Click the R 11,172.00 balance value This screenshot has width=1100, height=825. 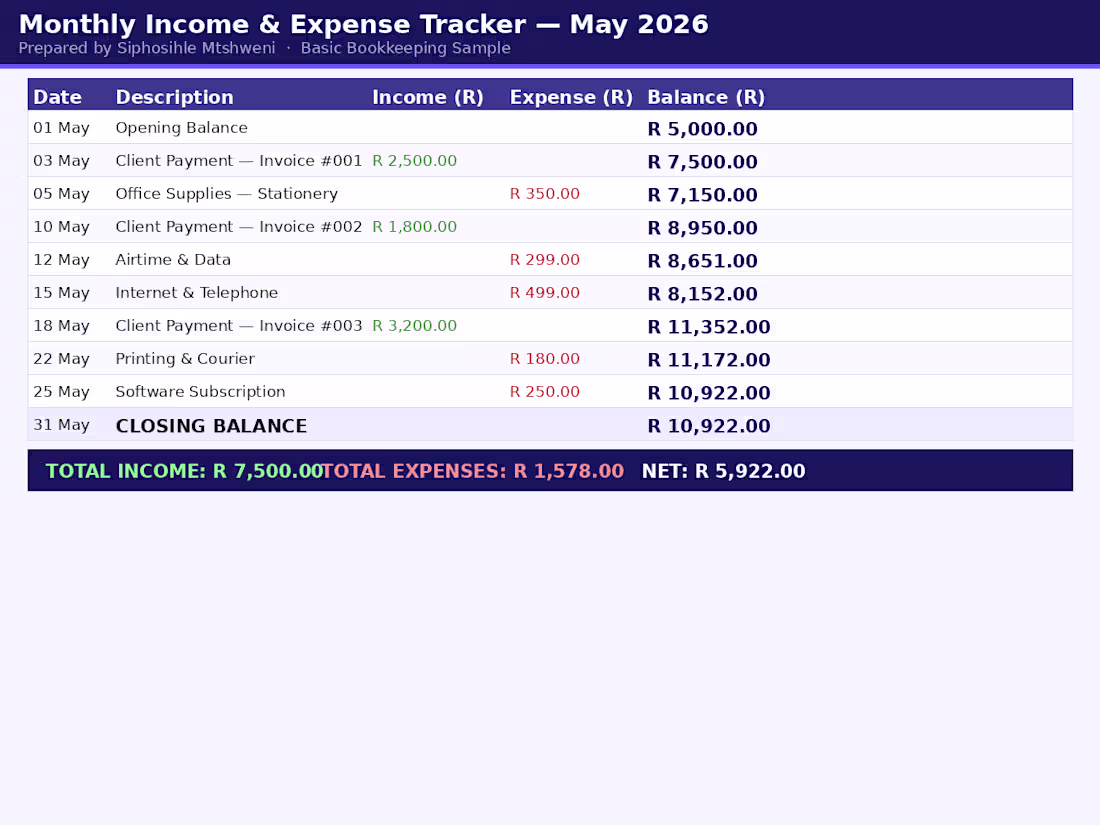pos(709,360)
